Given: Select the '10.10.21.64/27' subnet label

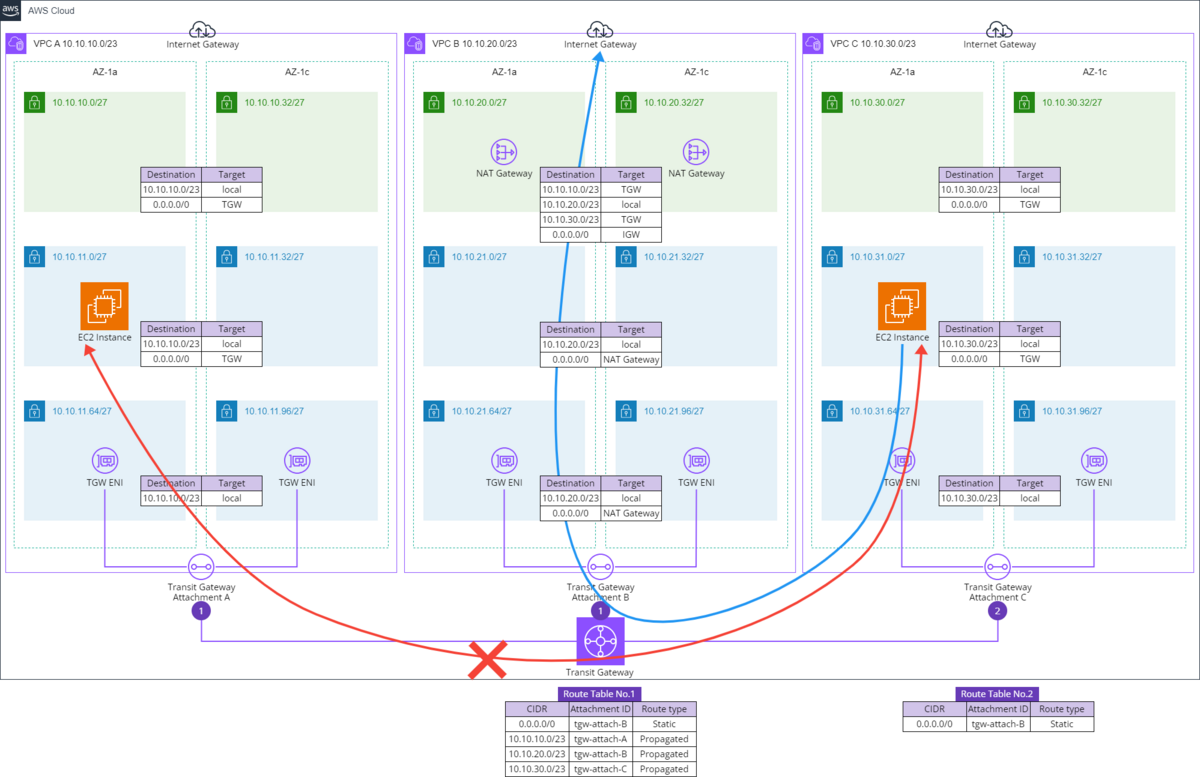Looking at the screenshot, I should tap(484, 411).
